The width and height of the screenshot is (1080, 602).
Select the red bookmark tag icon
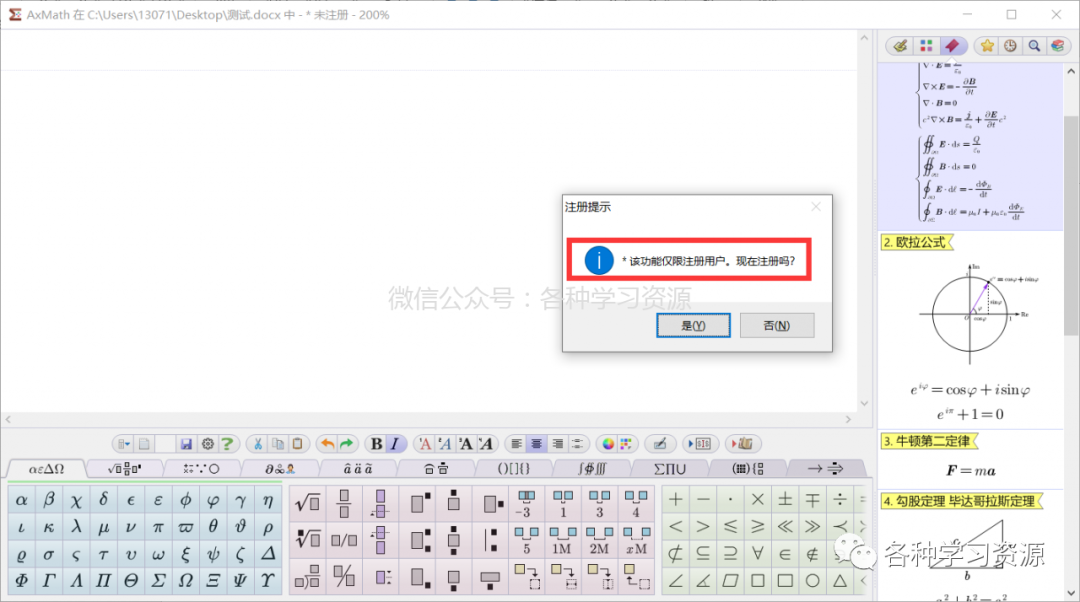point(952,45)
